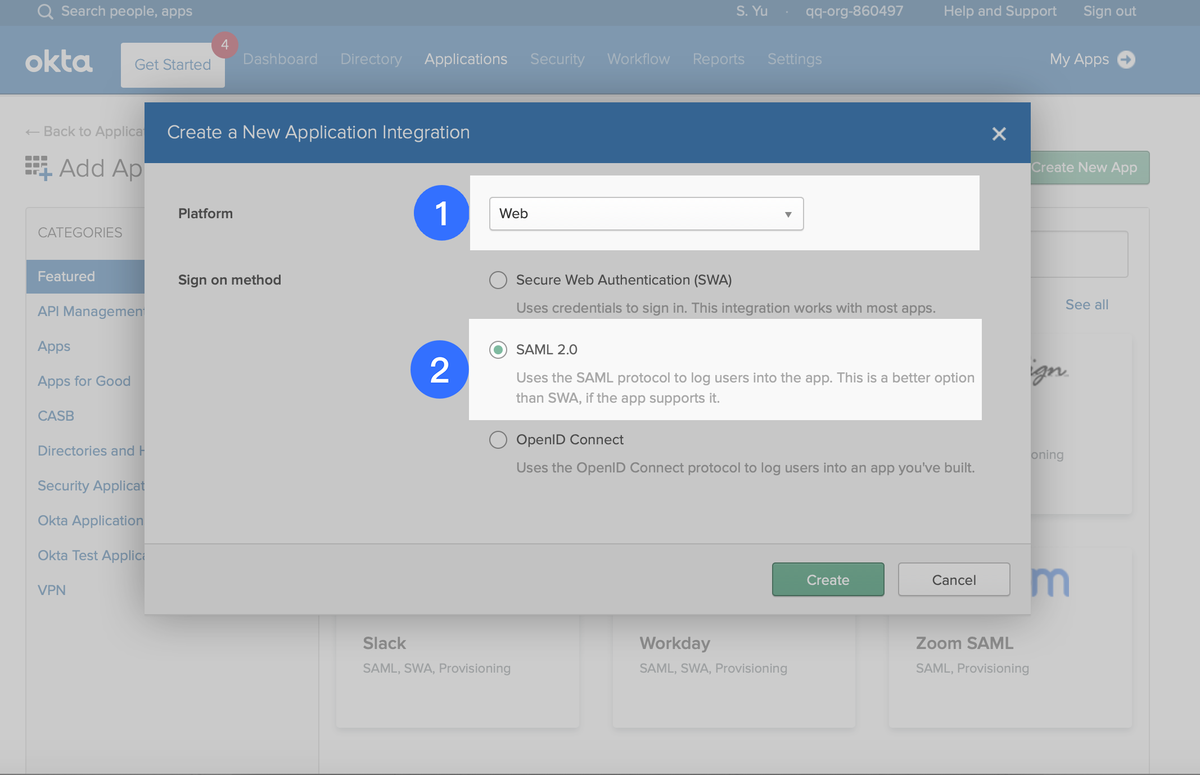Click the search magnifier icon

(x=45, y=12)
